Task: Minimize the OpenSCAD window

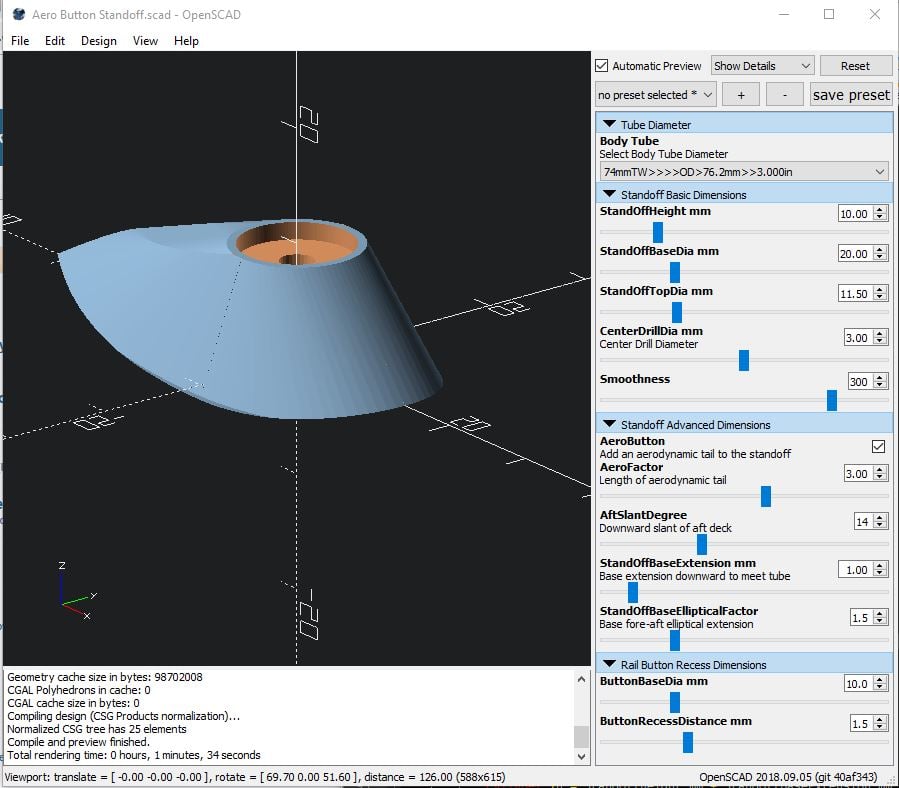Action: click(784, 14)
